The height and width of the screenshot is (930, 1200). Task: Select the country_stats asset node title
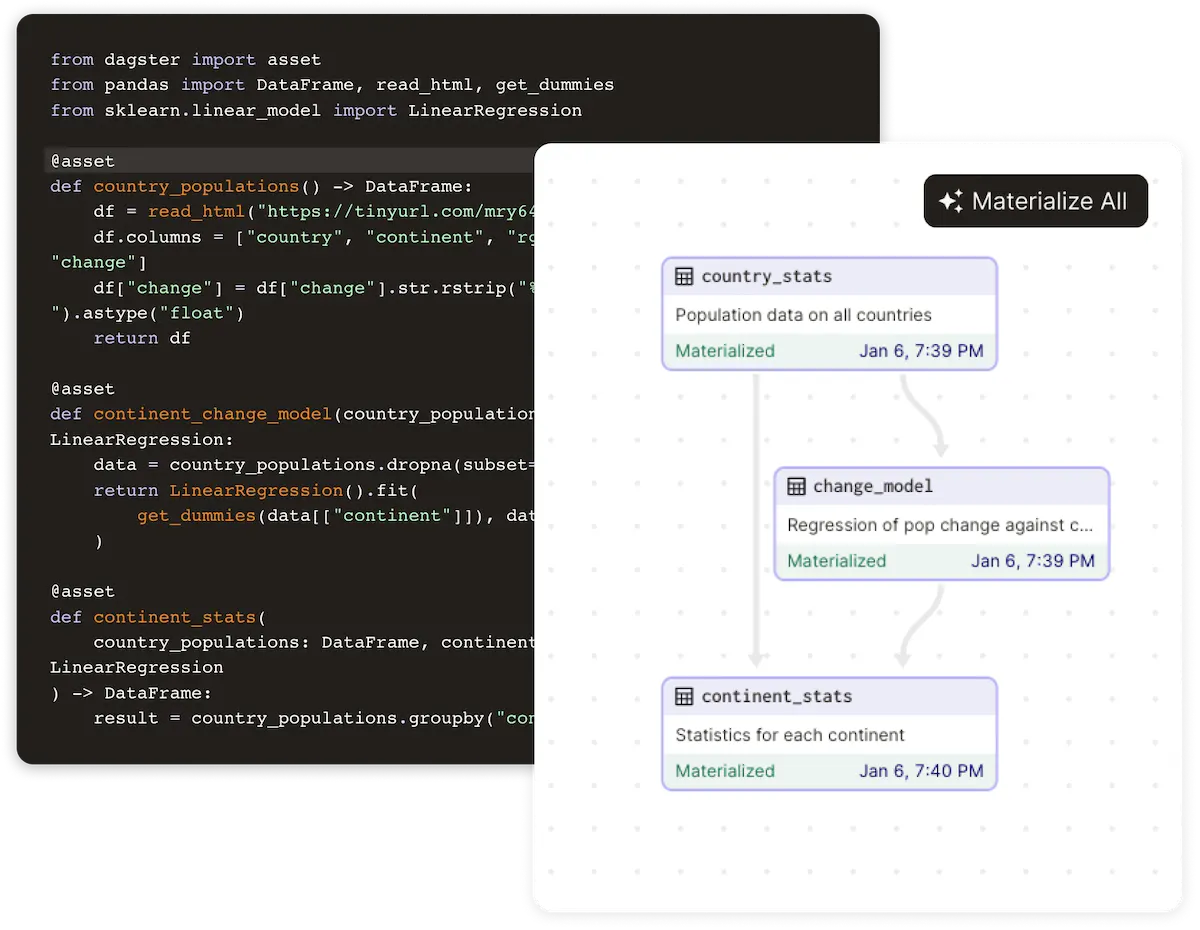pos(767,276)
